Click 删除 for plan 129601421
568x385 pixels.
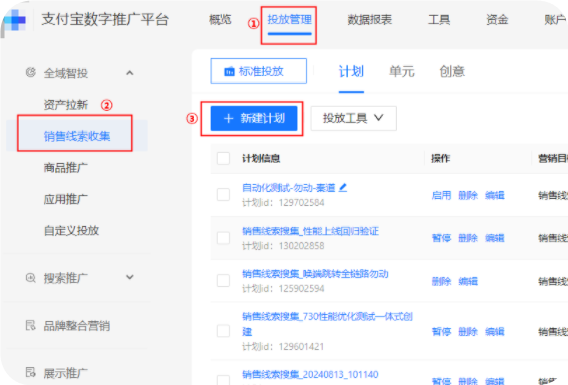[x=468, y=331]
